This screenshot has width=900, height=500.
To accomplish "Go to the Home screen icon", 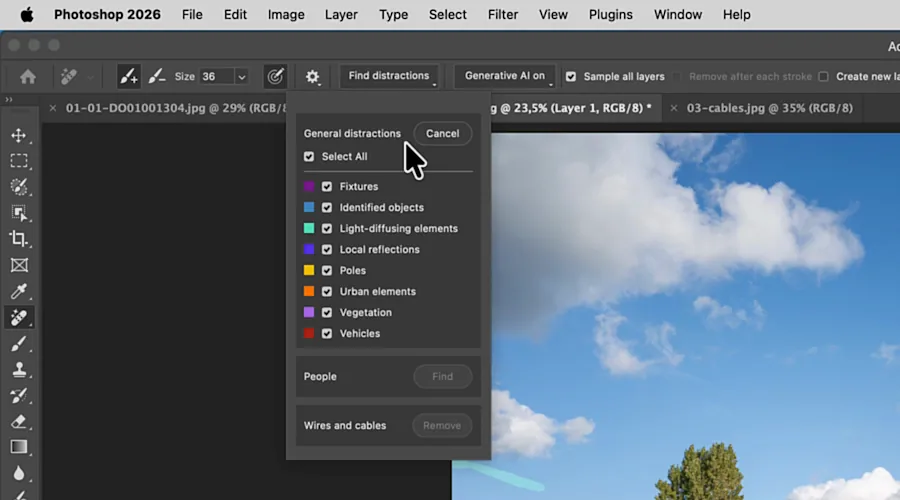I will (x=28, y=76).
